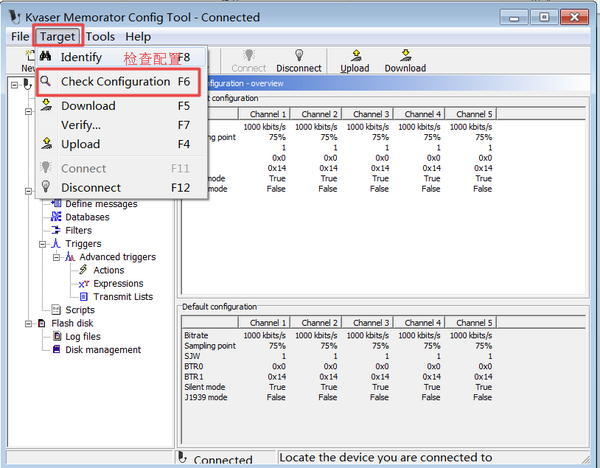Open the File menu
The width and height of the screenshot is (600, 468).
[x=20, y=37]
